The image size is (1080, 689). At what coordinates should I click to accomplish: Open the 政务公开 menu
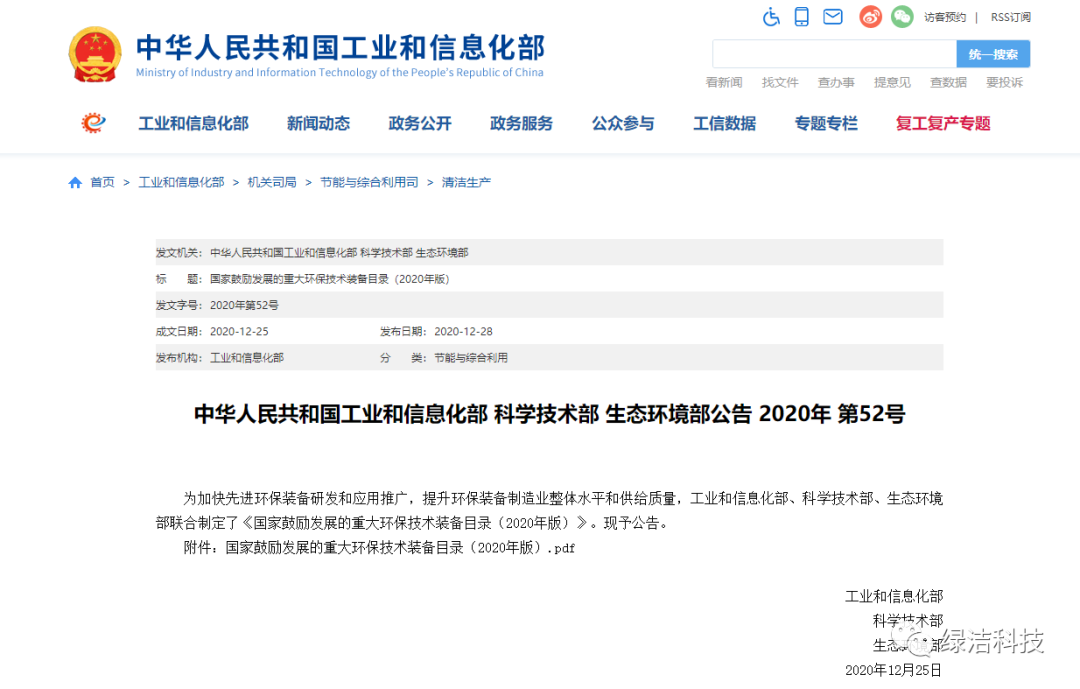click(420, 124)
